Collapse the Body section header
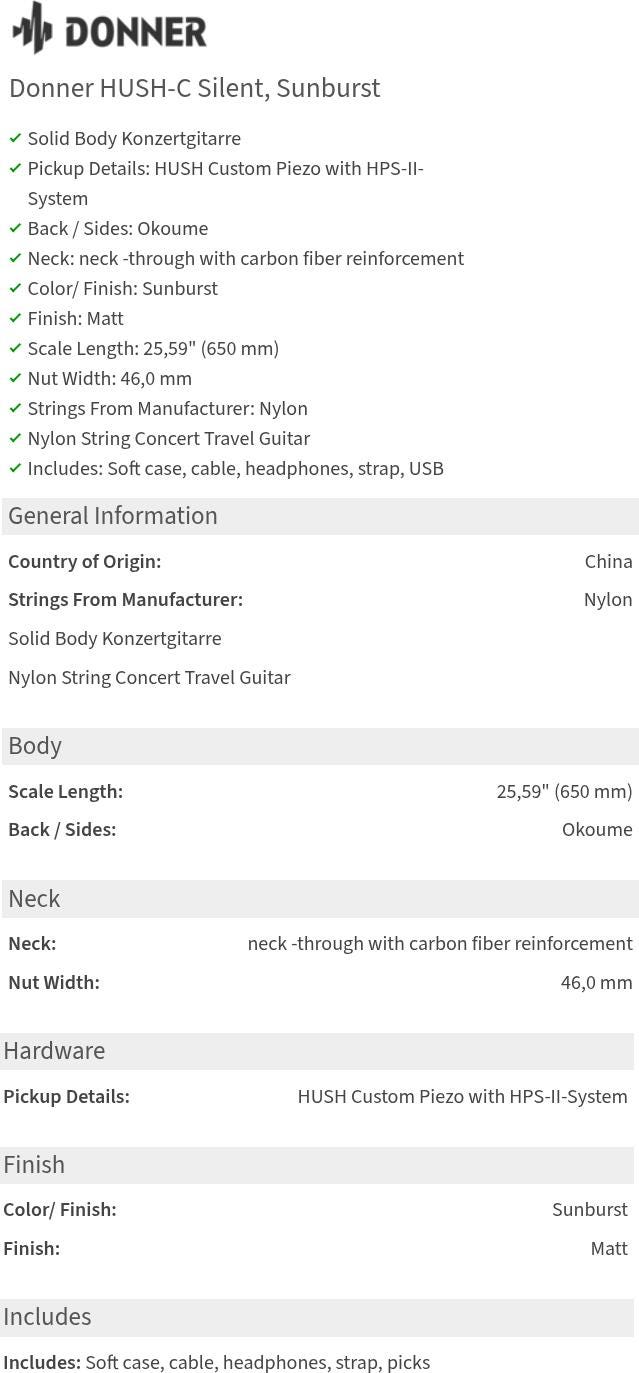Screen dimensions: 639x1373 pos(320,746)
